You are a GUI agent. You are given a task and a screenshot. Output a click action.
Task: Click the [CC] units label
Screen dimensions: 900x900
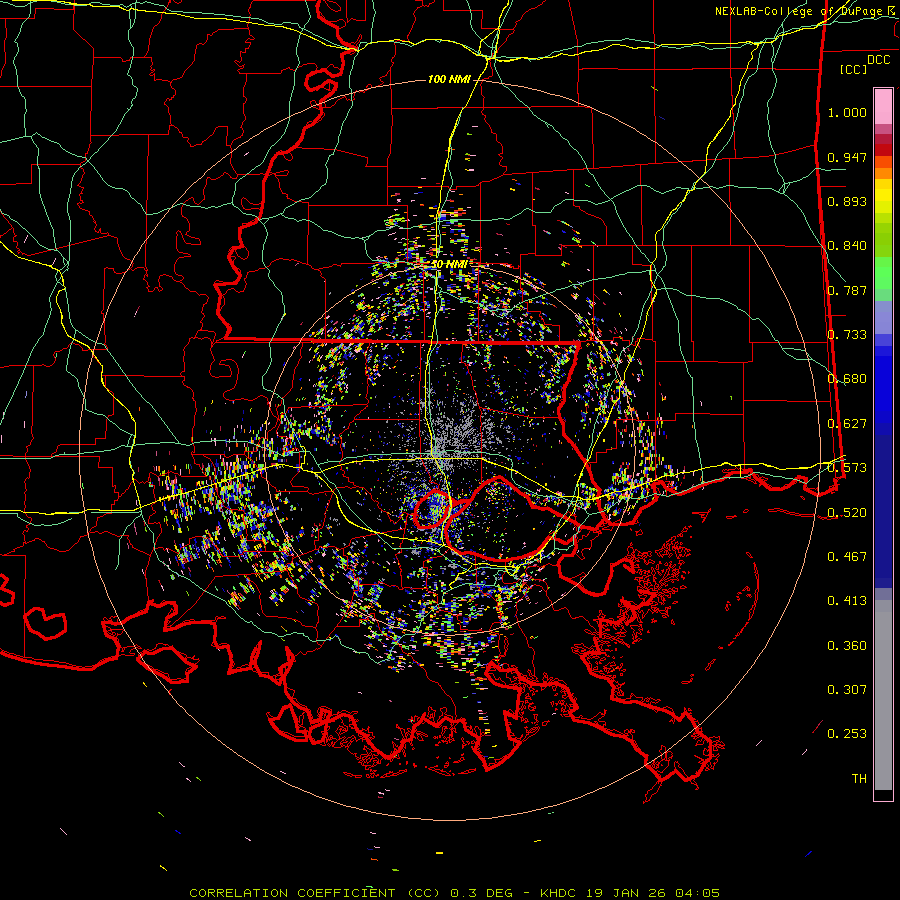tap(854, 69)
